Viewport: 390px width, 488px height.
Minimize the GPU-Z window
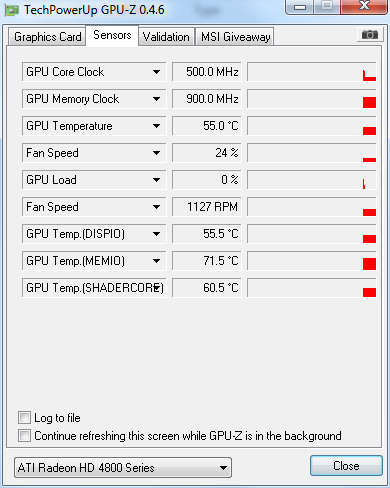pyautogui.click(x=300, y=6)
